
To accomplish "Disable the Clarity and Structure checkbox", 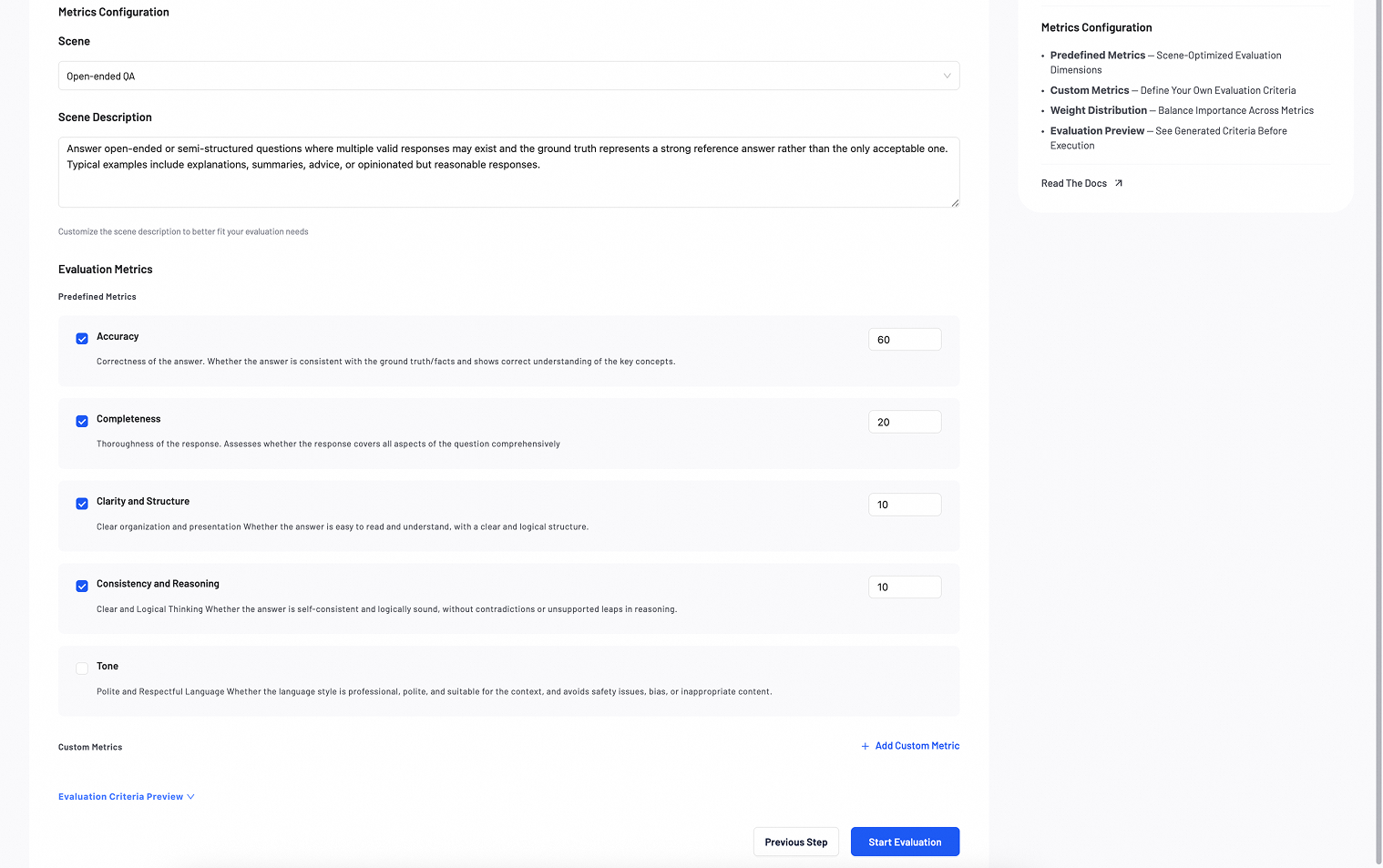I will point(82,504).
